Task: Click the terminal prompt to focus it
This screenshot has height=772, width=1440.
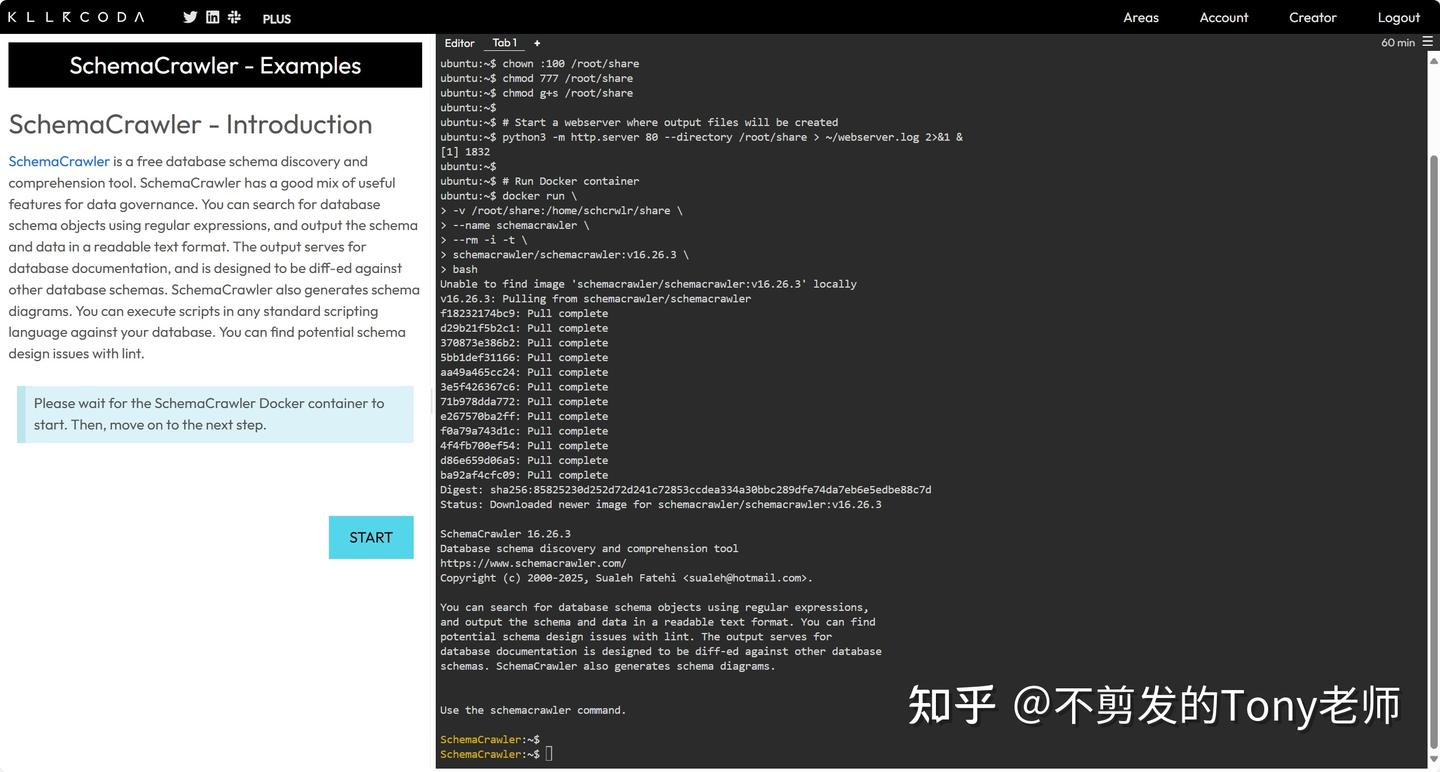Action: [x=548, y=753]
